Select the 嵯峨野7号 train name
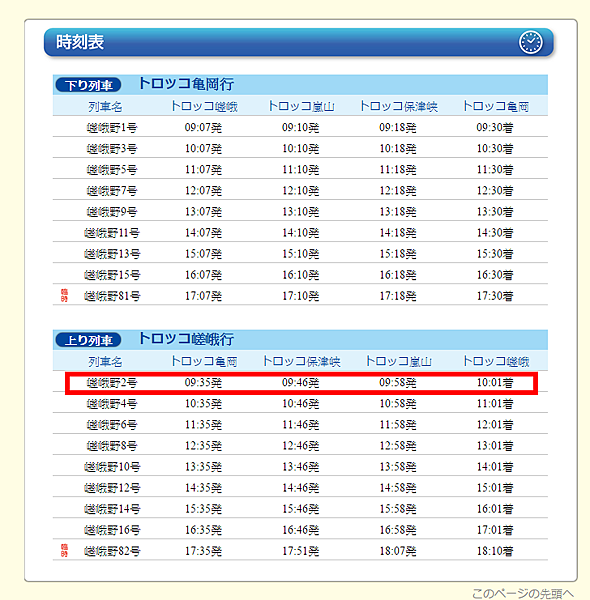Image resolution: width=590 pixels, height=600 pixels. point(112,191)
